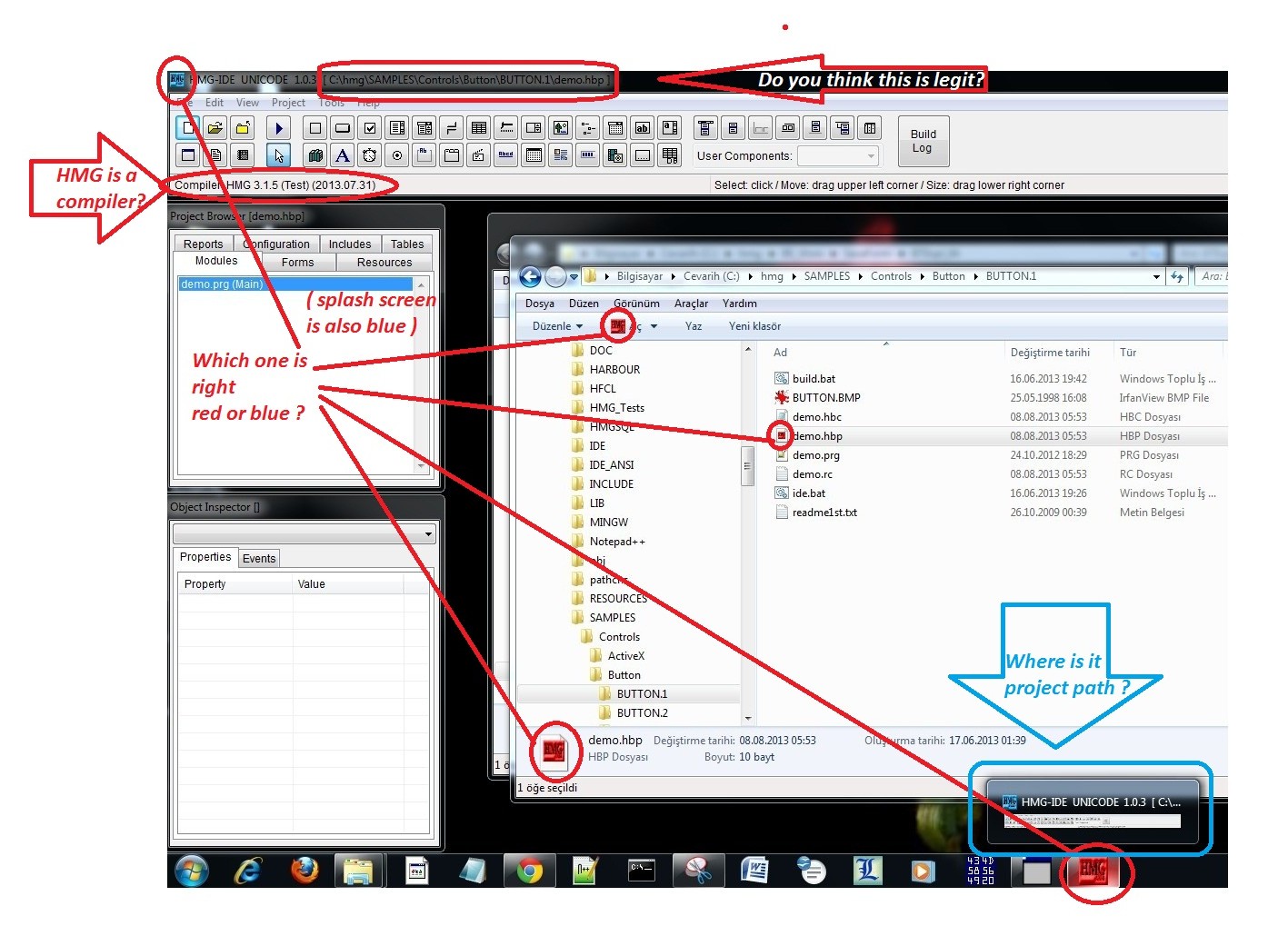
Task: Switch to the Includes tab in Project Browser
Action: pyautogui.click(x=350, y=244)
